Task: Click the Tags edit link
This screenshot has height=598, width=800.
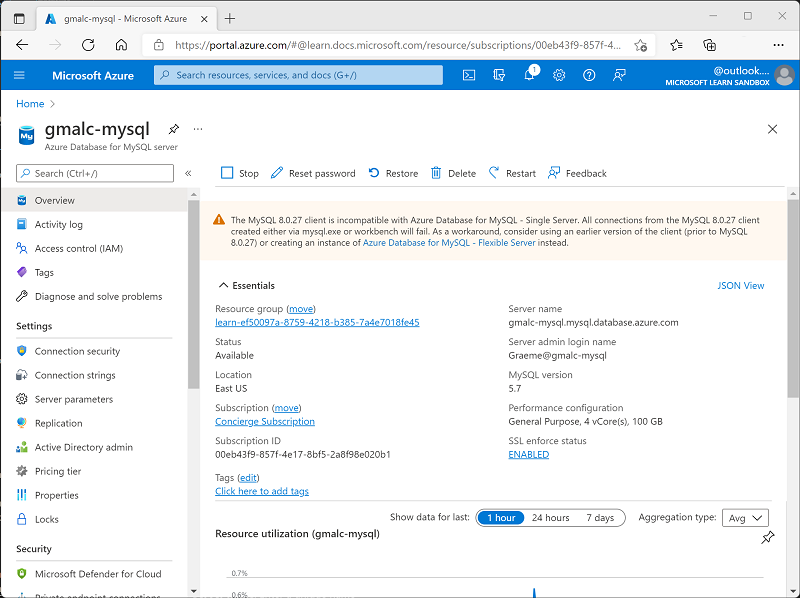Action: [x=248, y=478]
